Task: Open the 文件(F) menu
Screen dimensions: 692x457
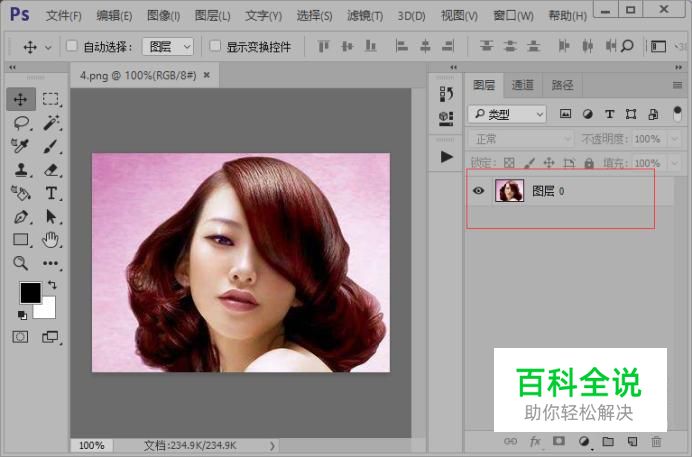Action: pos(64,16)
